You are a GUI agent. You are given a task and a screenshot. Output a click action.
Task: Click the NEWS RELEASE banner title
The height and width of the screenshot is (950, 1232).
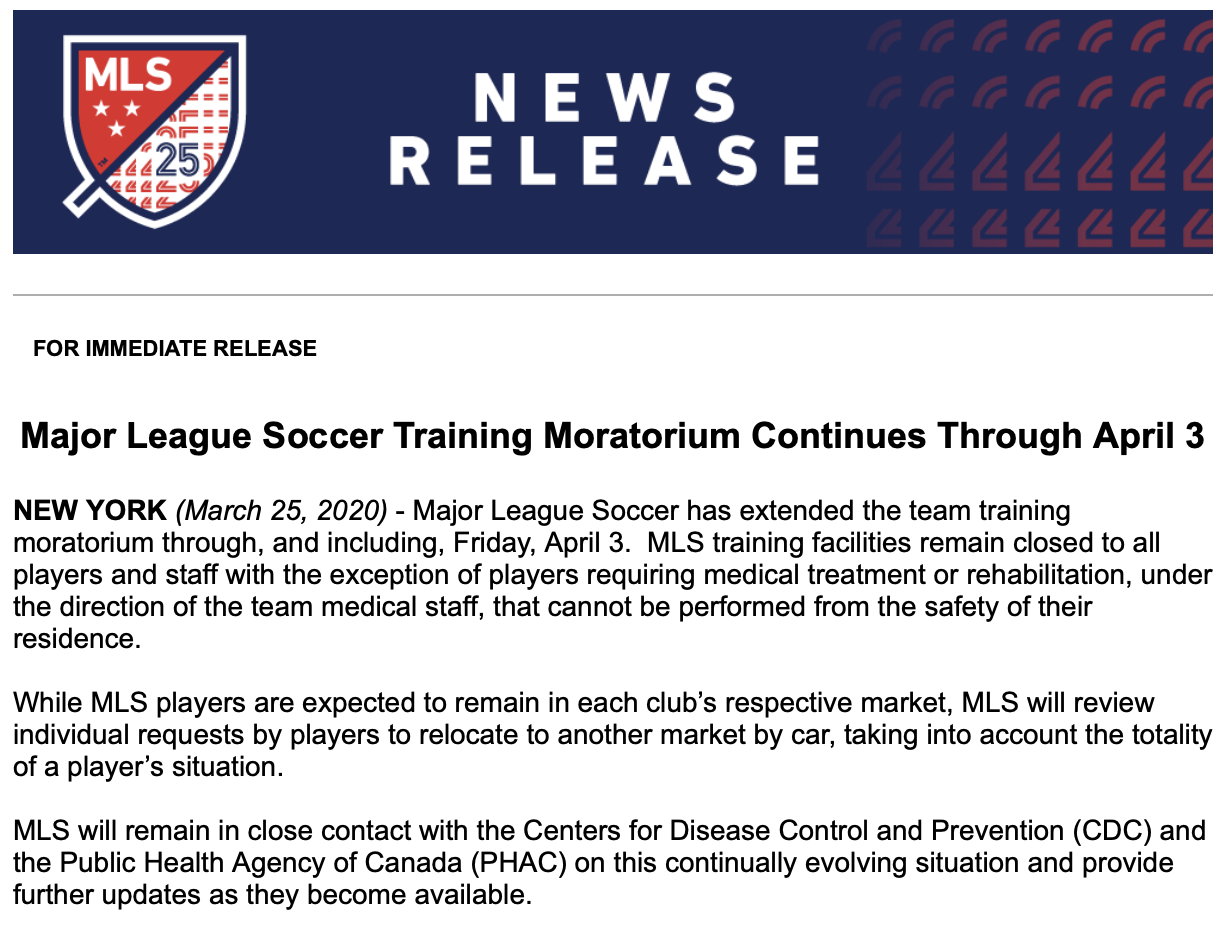[604, 132]
